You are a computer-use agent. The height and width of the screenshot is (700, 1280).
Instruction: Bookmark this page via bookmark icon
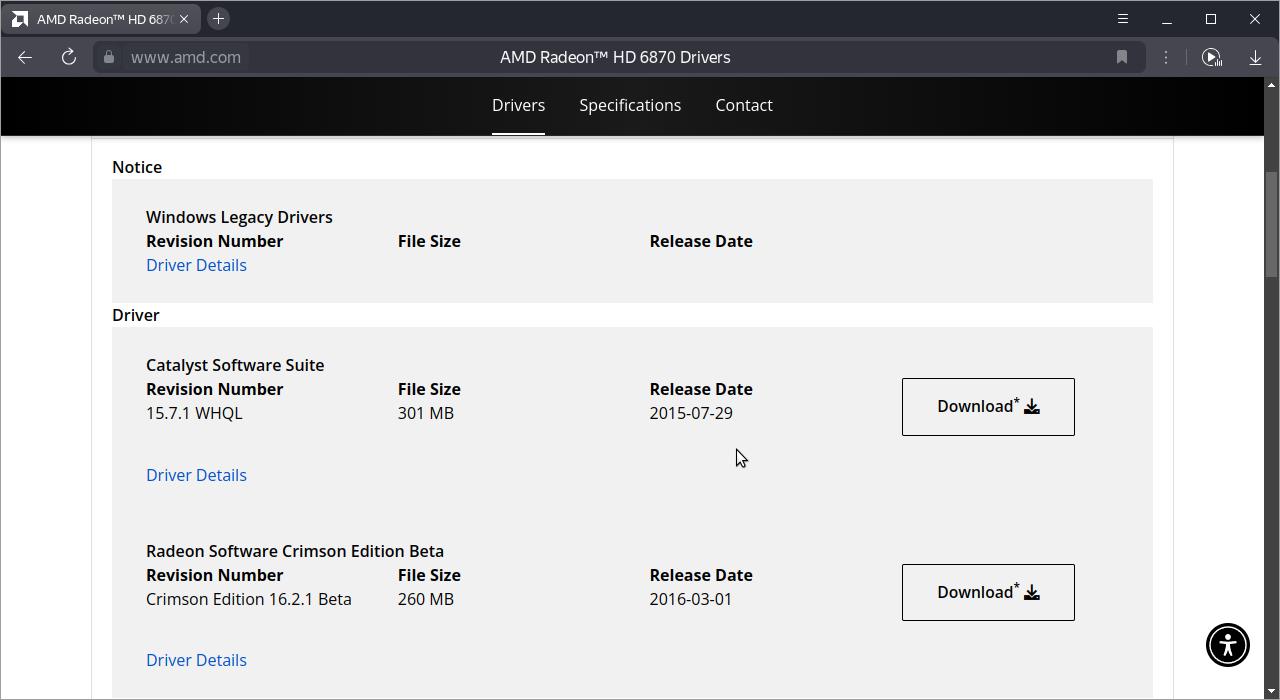pos(1122,57)
